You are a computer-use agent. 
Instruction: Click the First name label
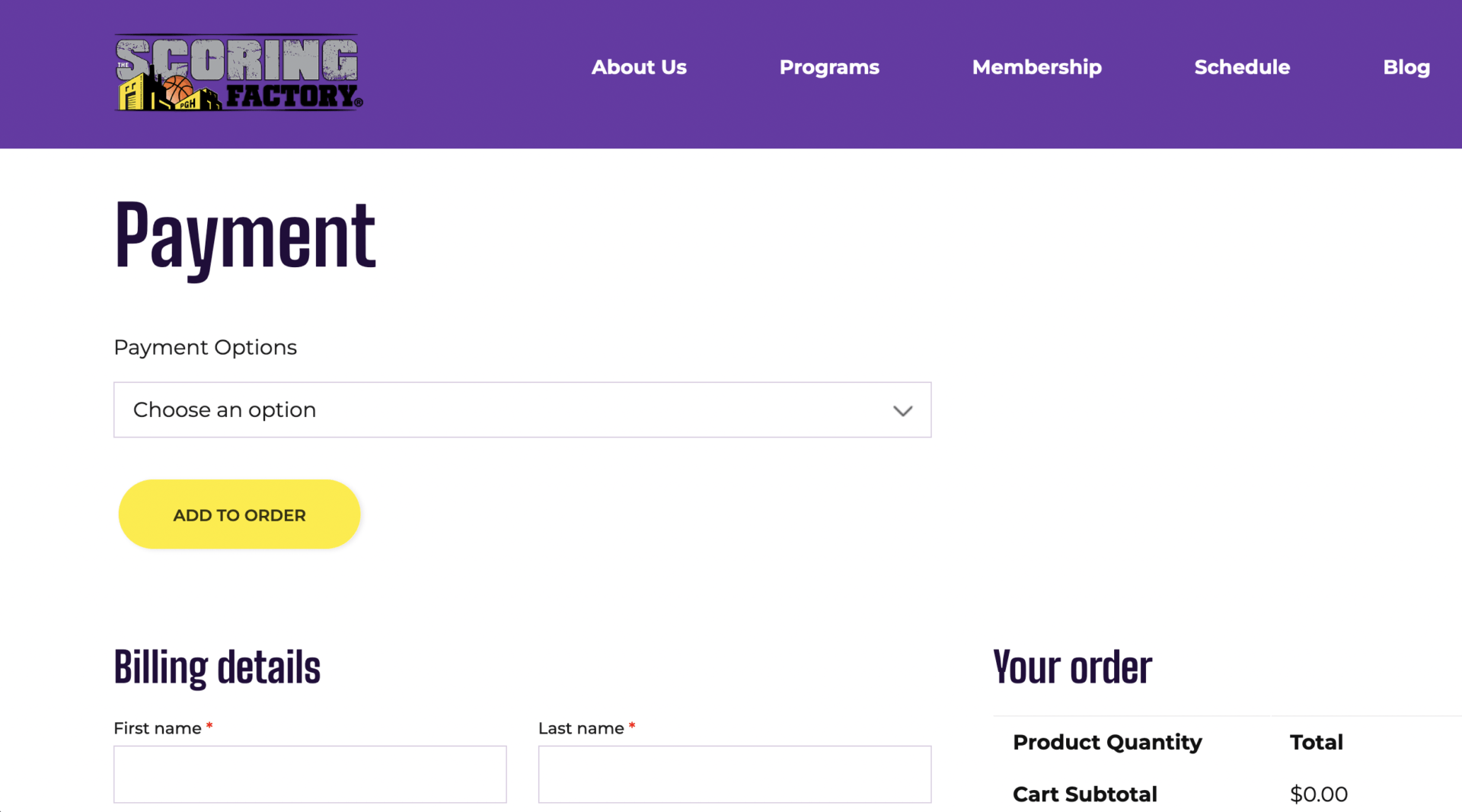pos(158,728)
